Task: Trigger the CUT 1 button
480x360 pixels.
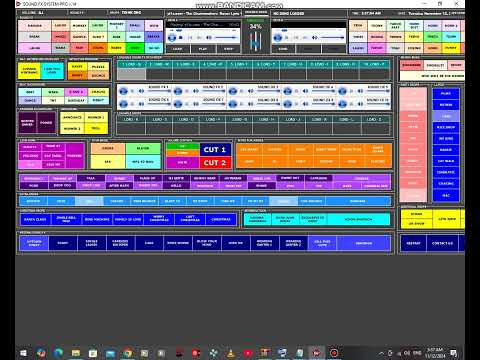Action: pyautogui.click(x=215, y=150)
